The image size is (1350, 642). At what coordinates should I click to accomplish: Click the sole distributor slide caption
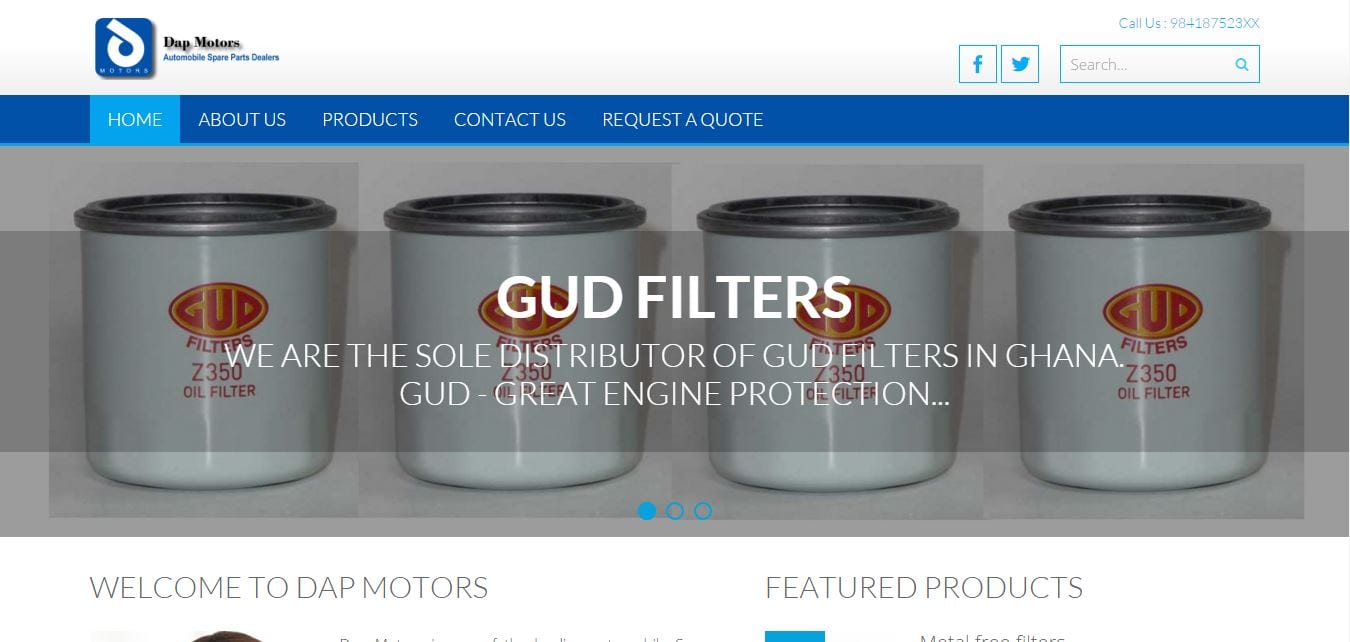click(x=674, y=374)
